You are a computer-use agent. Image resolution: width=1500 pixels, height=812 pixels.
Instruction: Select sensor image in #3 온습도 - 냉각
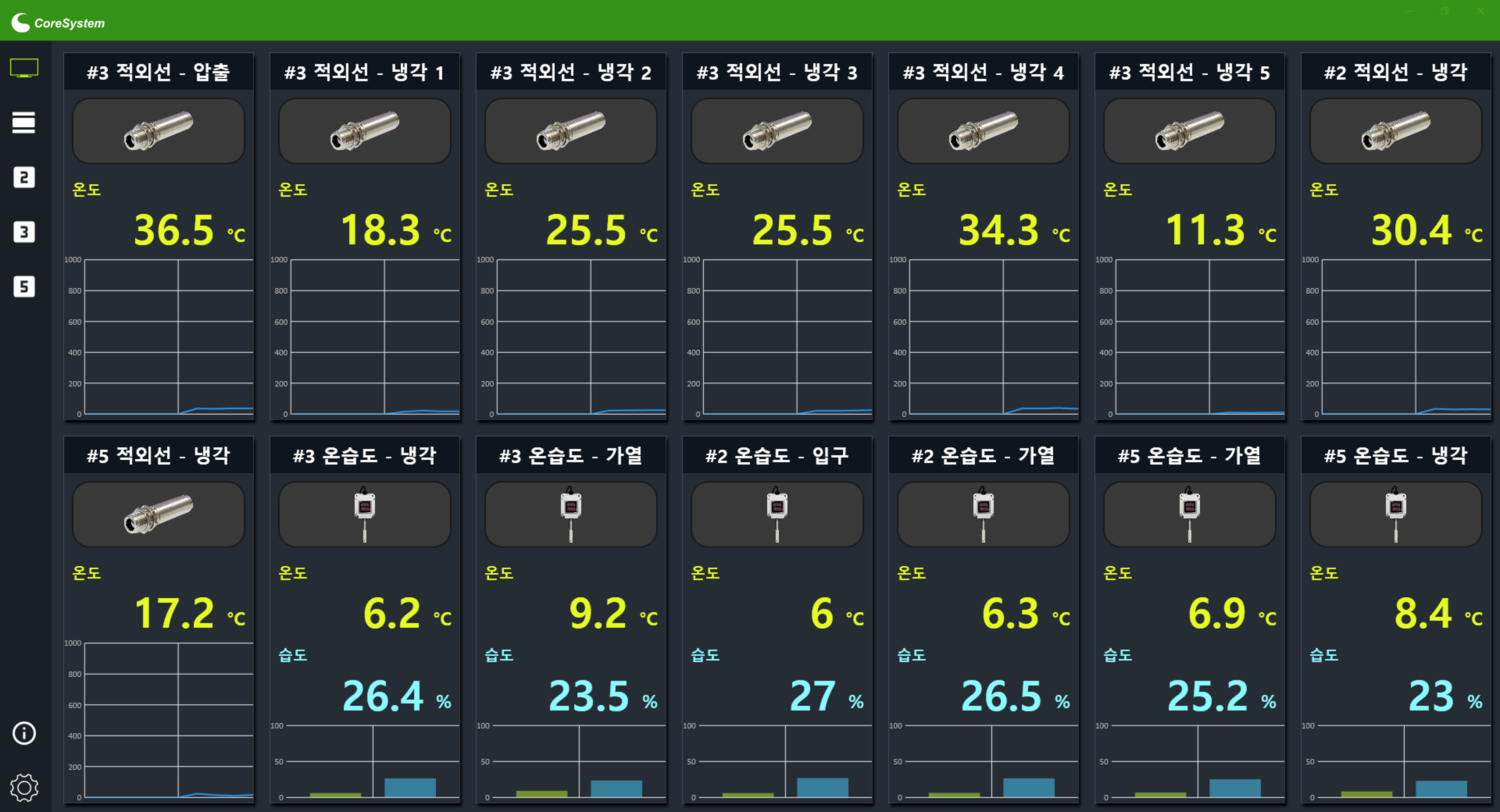[364, 514]
